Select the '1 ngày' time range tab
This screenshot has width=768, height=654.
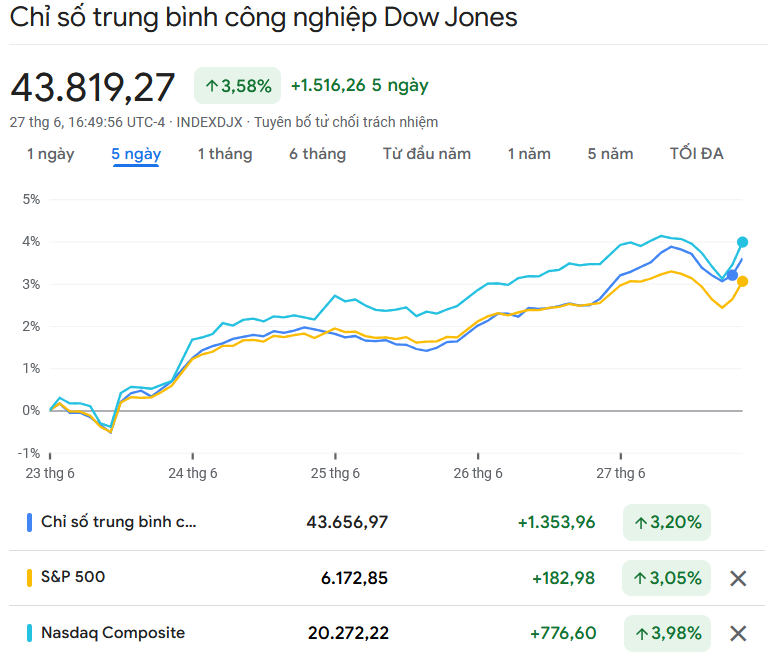pos(50,154)
